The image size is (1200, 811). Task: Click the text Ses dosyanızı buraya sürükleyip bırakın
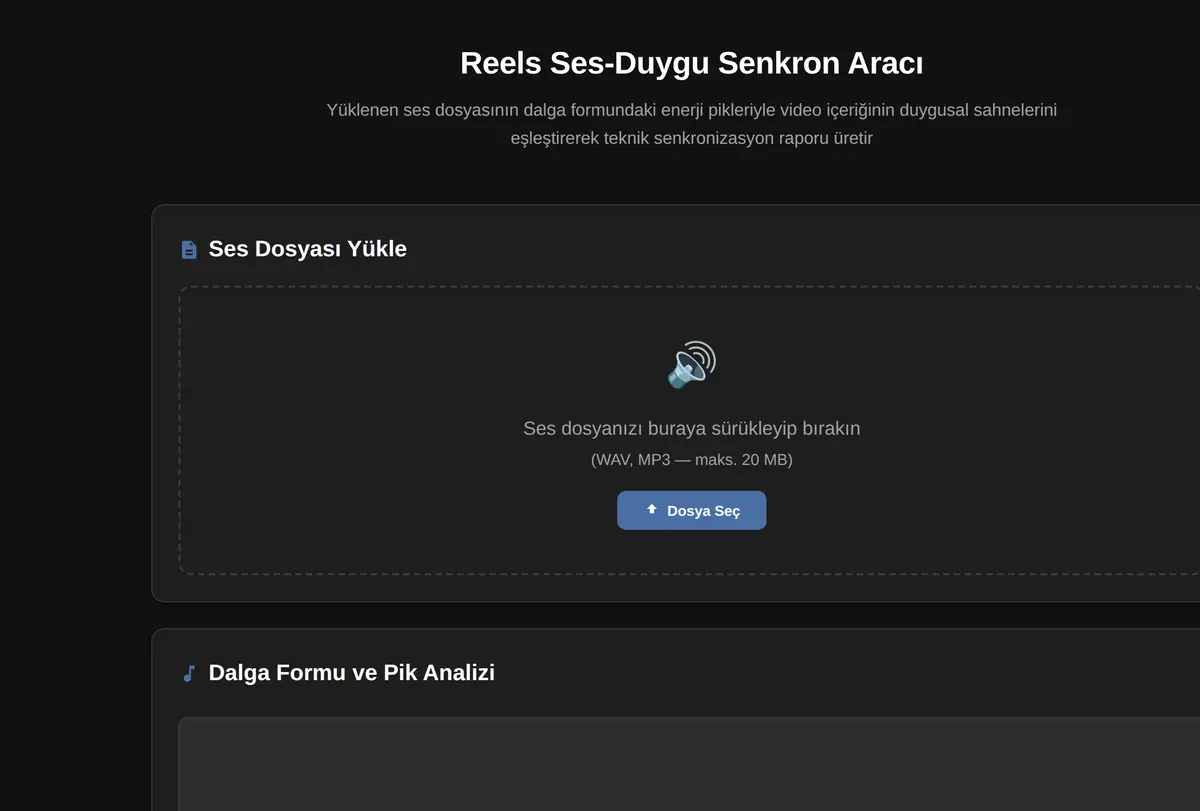coord(691,428)
